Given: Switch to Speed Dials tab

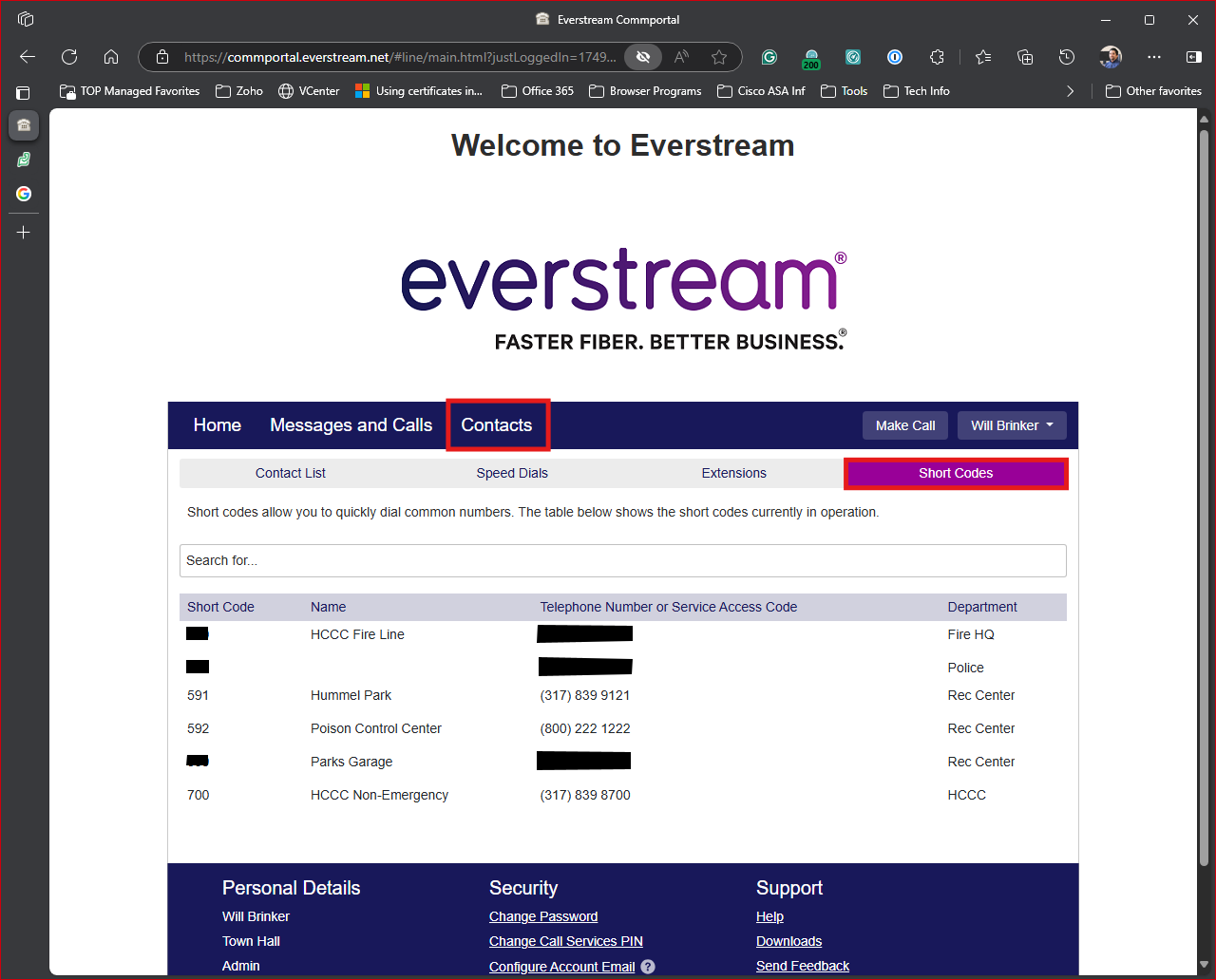Looking at the screenshot, I should [512, 473].
